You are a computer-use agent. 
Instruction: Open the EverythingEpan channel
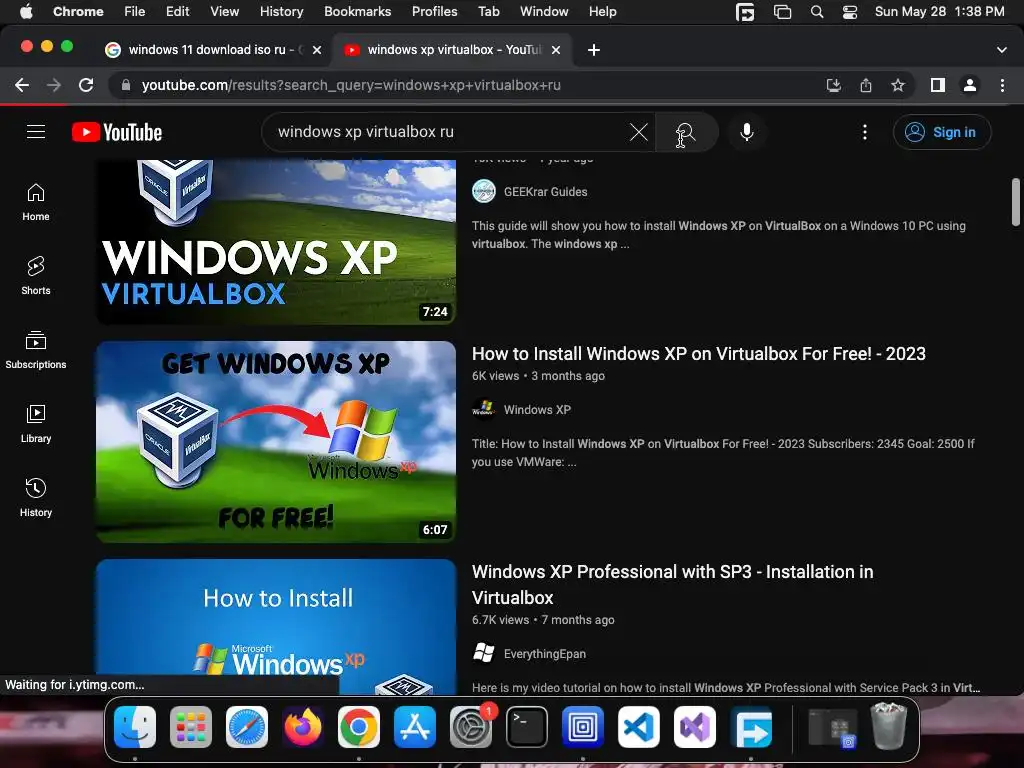click(545, 654)
